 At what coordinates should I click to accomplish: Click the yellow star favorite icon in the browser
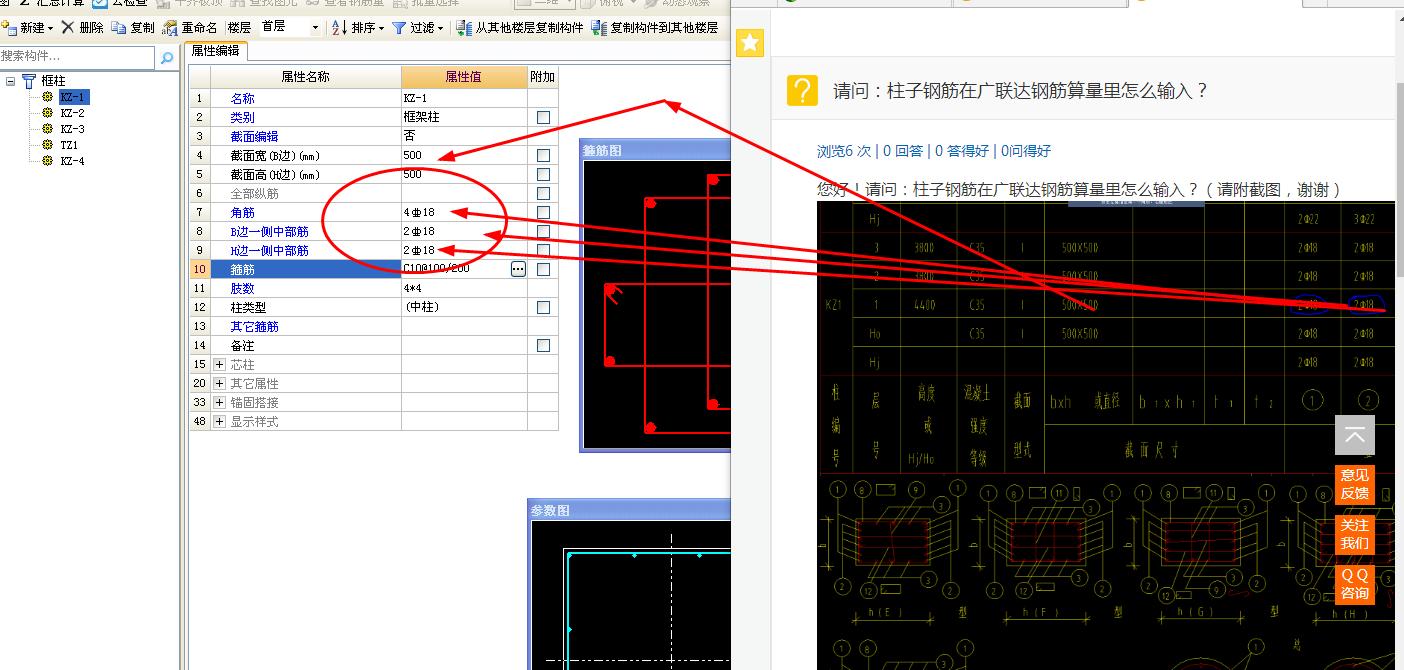pyautogui.click(x=750, y=42)
